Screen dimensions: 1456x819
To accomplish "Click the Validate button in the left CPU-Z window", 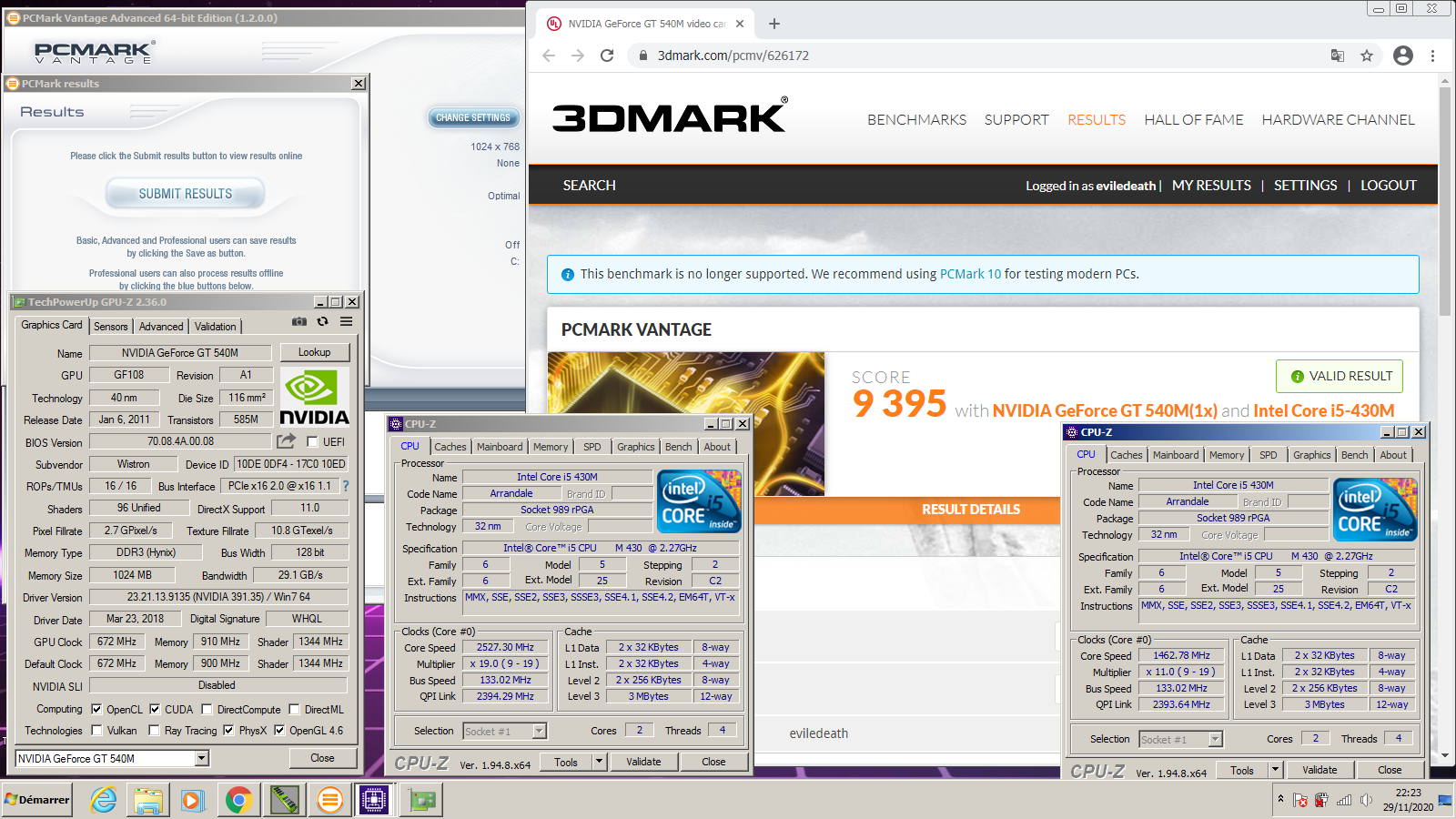I will click(x=643, y=762).
